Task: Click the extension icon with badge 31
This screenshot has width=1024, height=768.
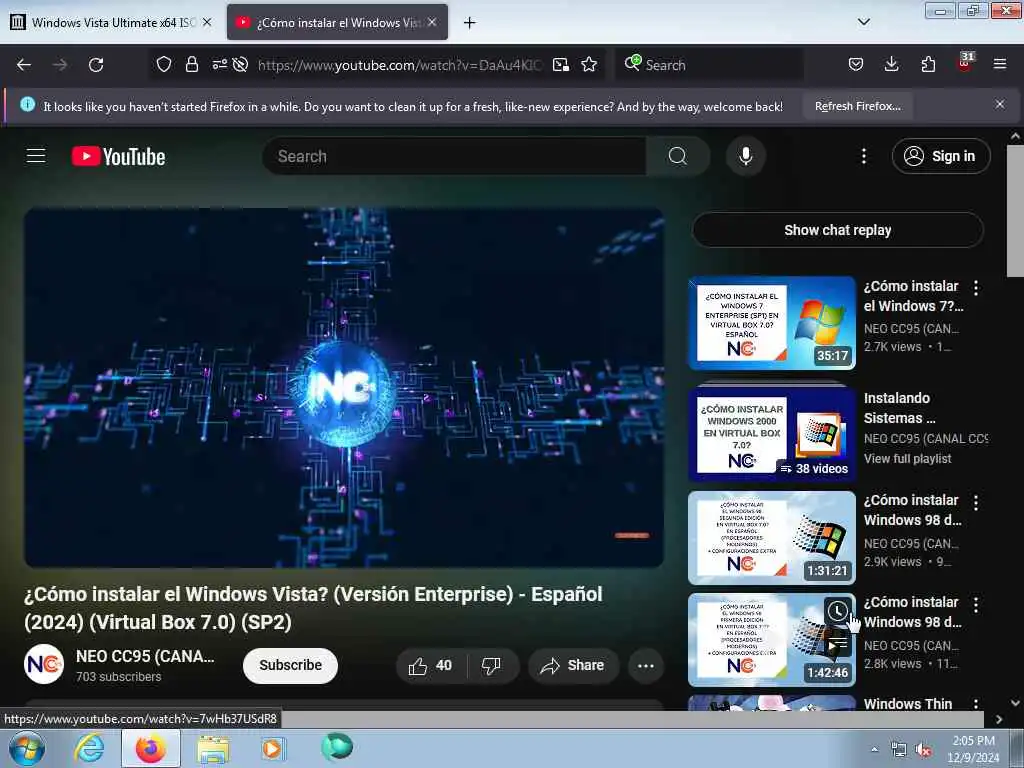Action: point(965,63)
